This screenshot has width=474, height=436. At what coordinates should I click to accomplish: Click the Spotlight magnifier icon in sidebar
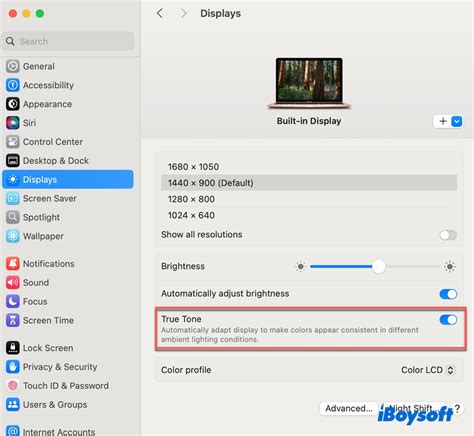pyautogui.click(x=13, y=217)
